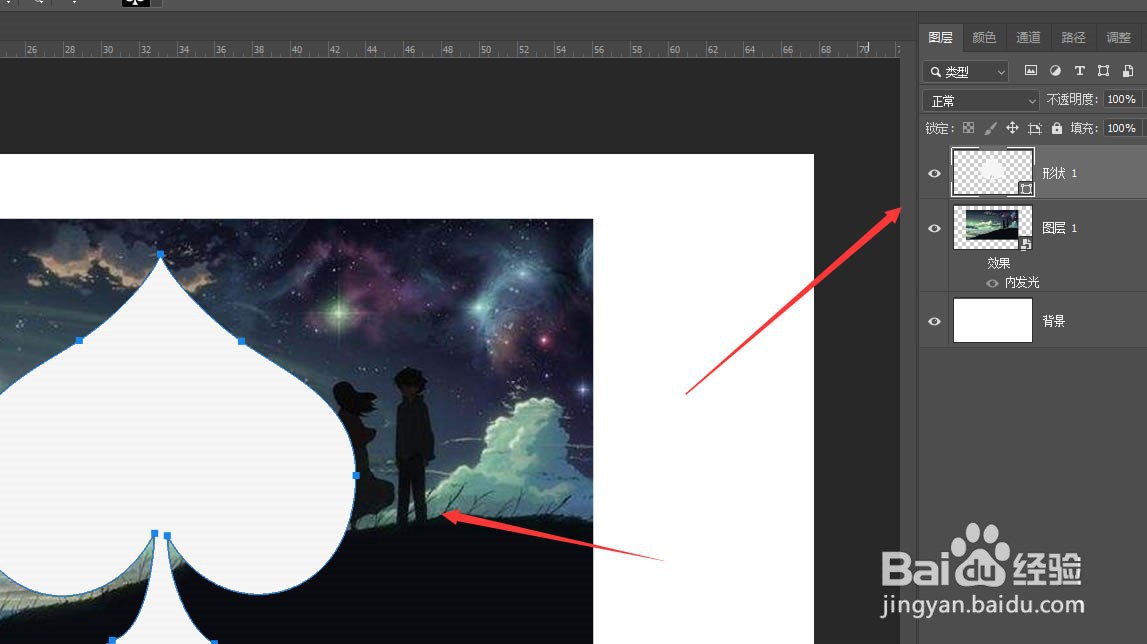This screenshot has height=644, width=1147.
Task: Click the 背景 layer name
Action: coord(1053,321)
